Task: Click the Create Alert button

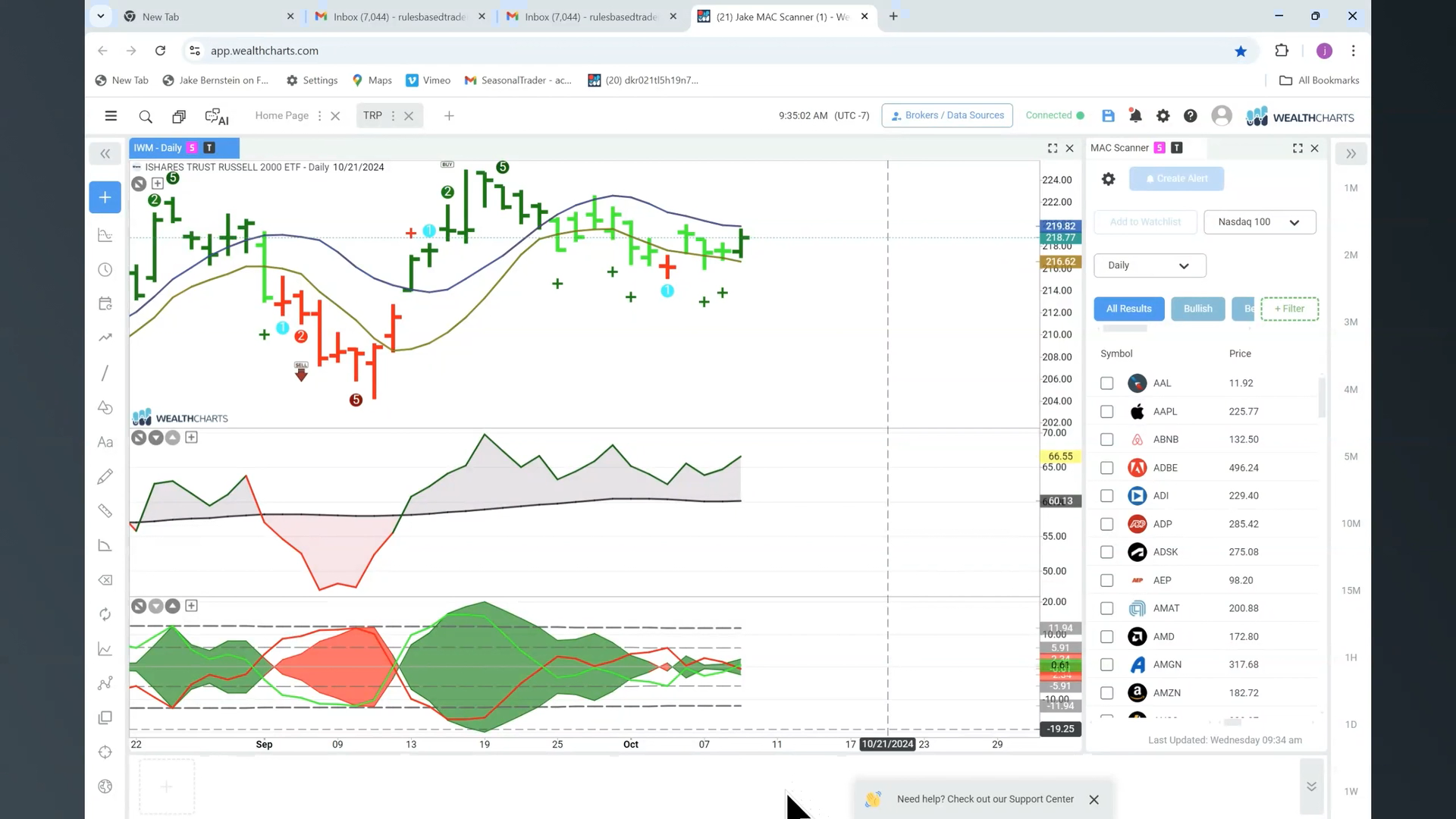Action: click(x=1176, y=179)
